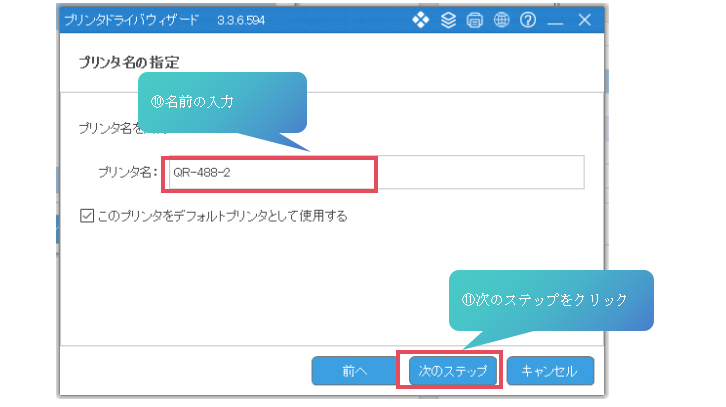Click the プリンタ名: field label
The height and width of the screenshot is (407, 726).
(128, 172)
